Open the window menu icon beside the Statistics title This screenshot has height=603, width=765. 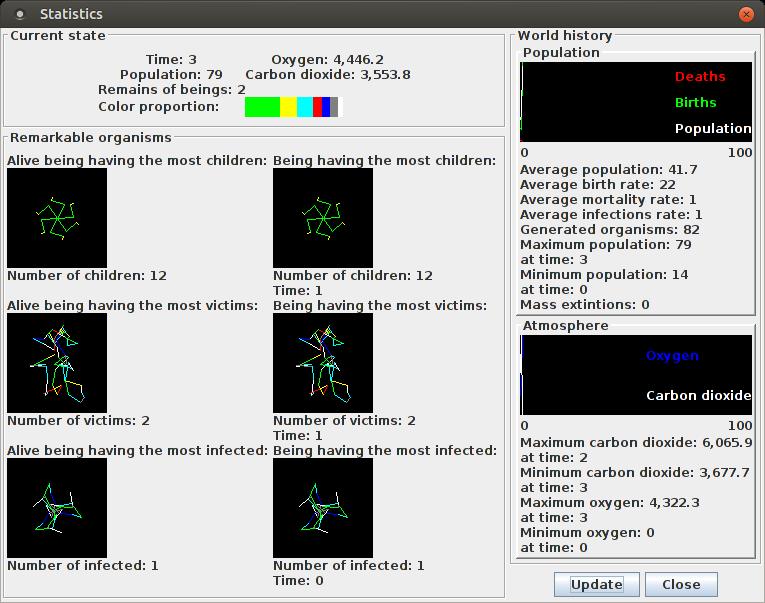pos(20,14)
